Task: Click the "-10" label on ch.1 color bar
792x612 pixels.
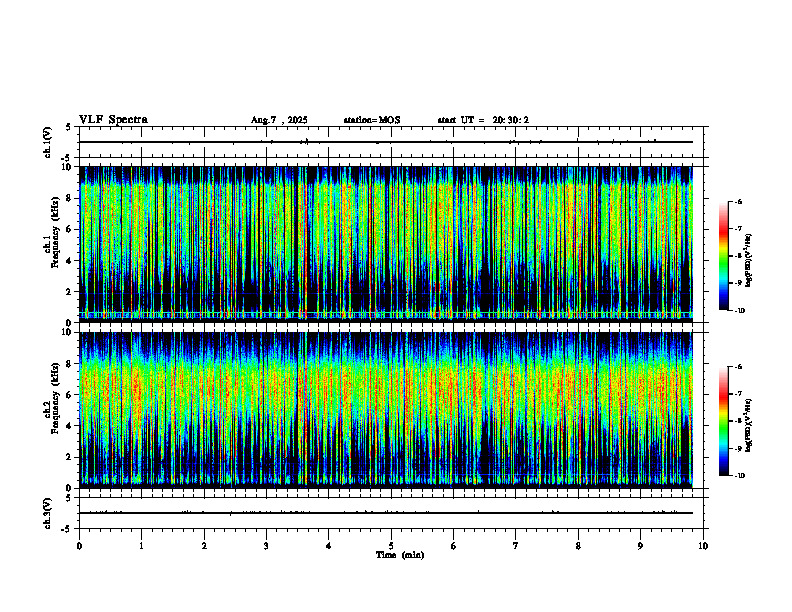Action: click(x=739, y=311)
